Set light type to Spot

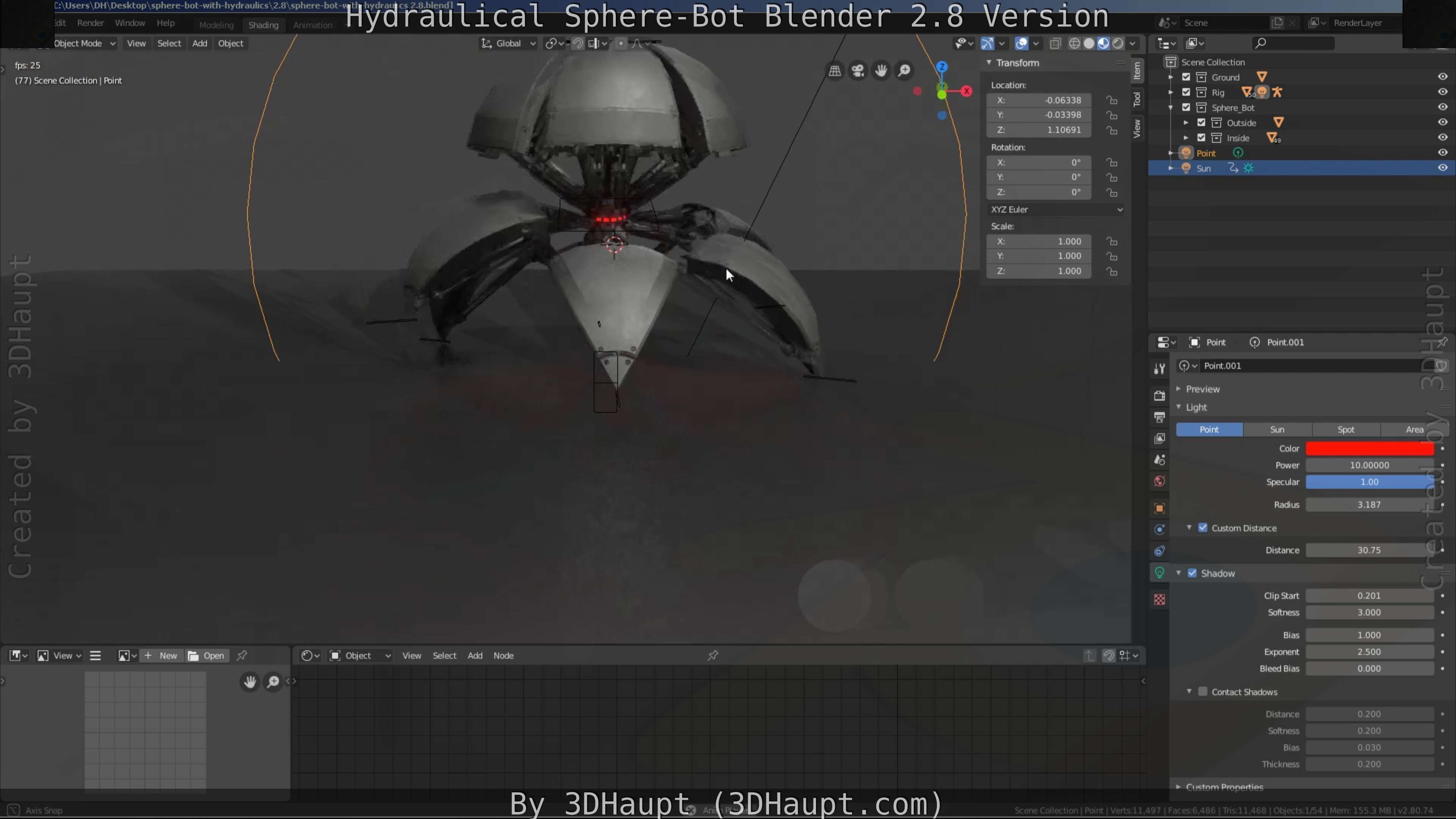coord(1346,430)
